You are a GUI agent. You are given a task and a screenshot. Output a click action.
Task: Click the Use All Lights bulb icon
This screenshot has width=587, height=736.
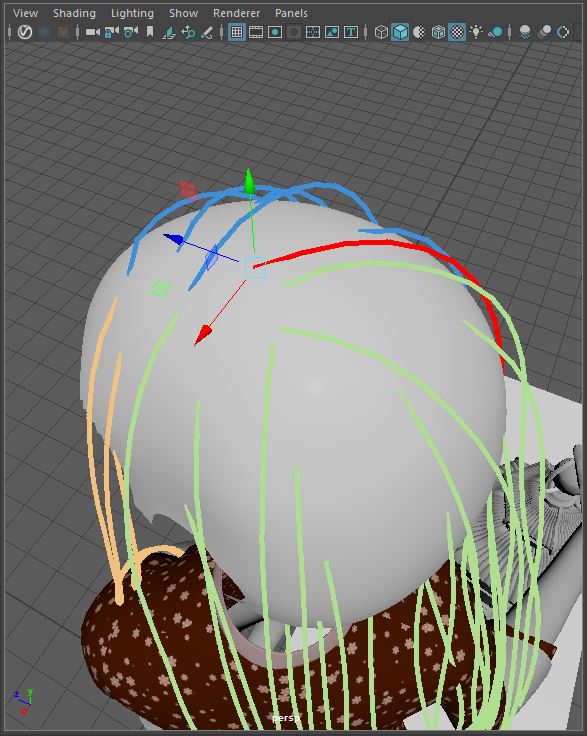(476, 31)
